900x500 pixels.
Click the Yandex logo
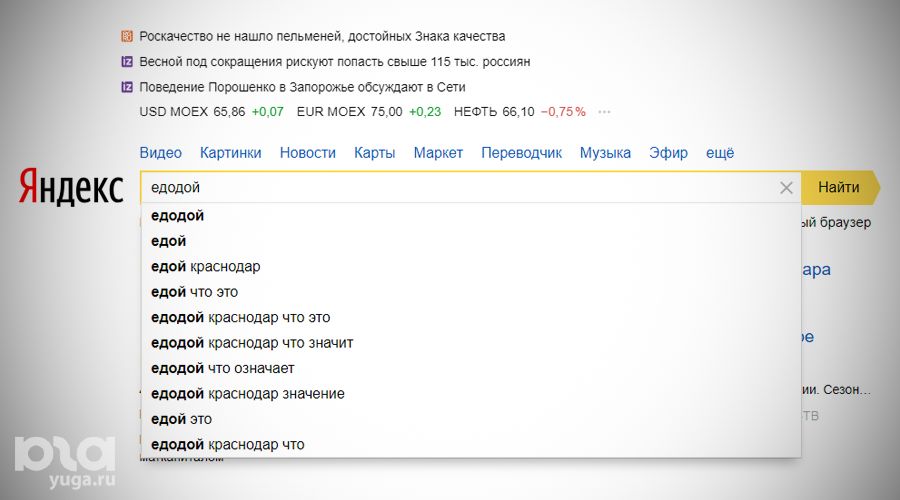coord(70,188)
